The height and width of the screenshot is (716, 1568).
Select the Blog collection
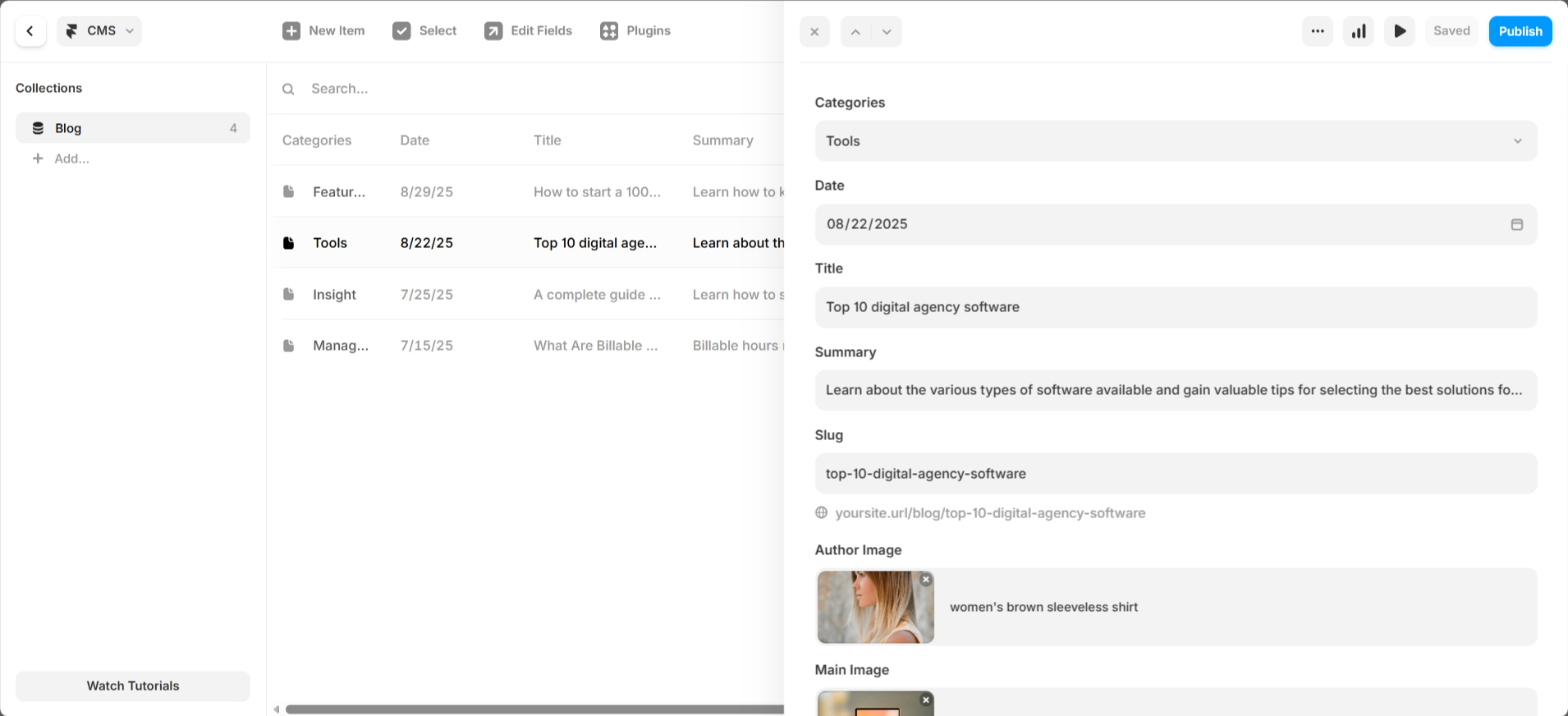pyautogui.click(x=133, y=128)
